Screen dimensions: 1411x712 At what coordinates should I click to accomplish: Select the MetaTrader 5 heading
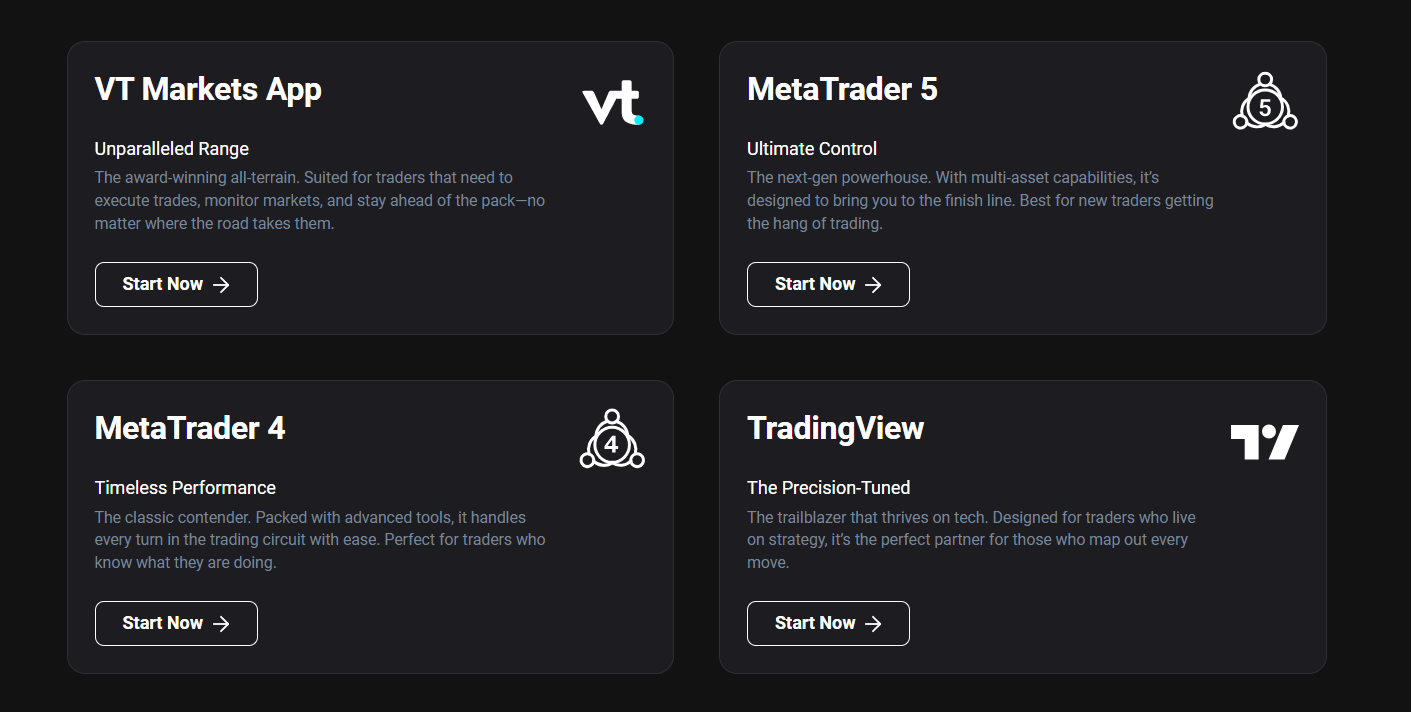pos(842,89)
